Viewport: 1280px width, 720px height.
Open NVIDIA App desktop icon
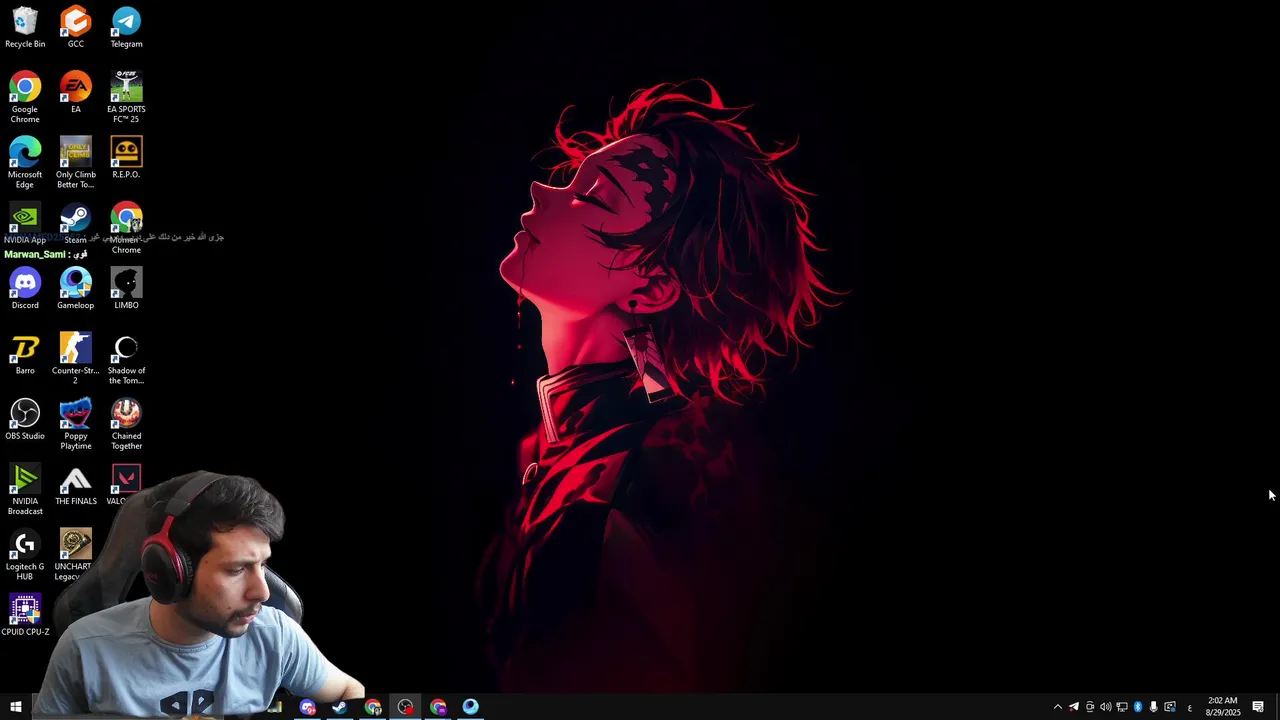[25, 223]
